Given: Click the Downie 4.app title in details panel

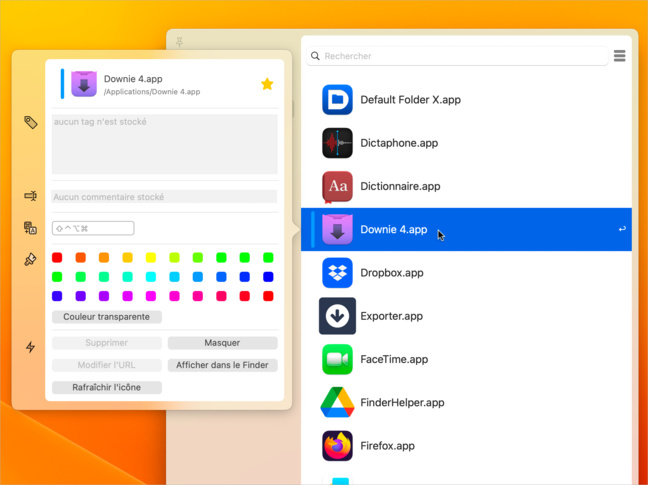Looking at the screenshot, I should tap(133, 79).
